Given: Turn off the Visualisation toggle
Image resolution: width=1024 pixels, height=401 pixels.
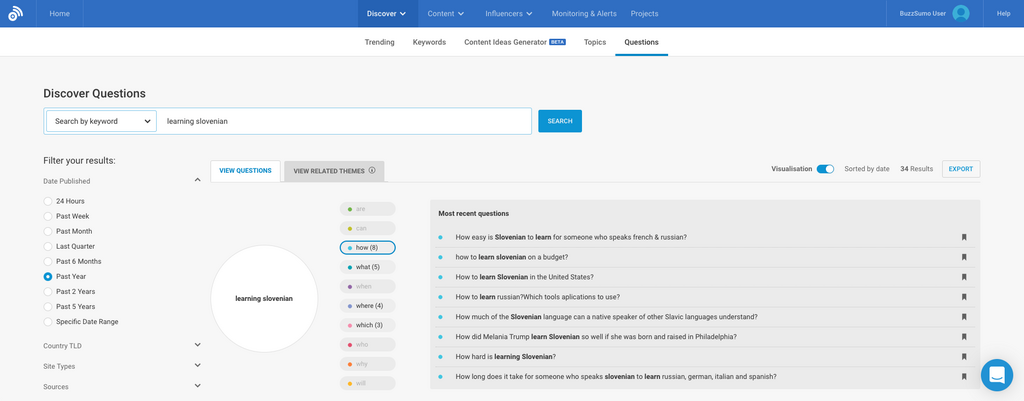Looking at the screenshot, I should (x=825, y=169).
